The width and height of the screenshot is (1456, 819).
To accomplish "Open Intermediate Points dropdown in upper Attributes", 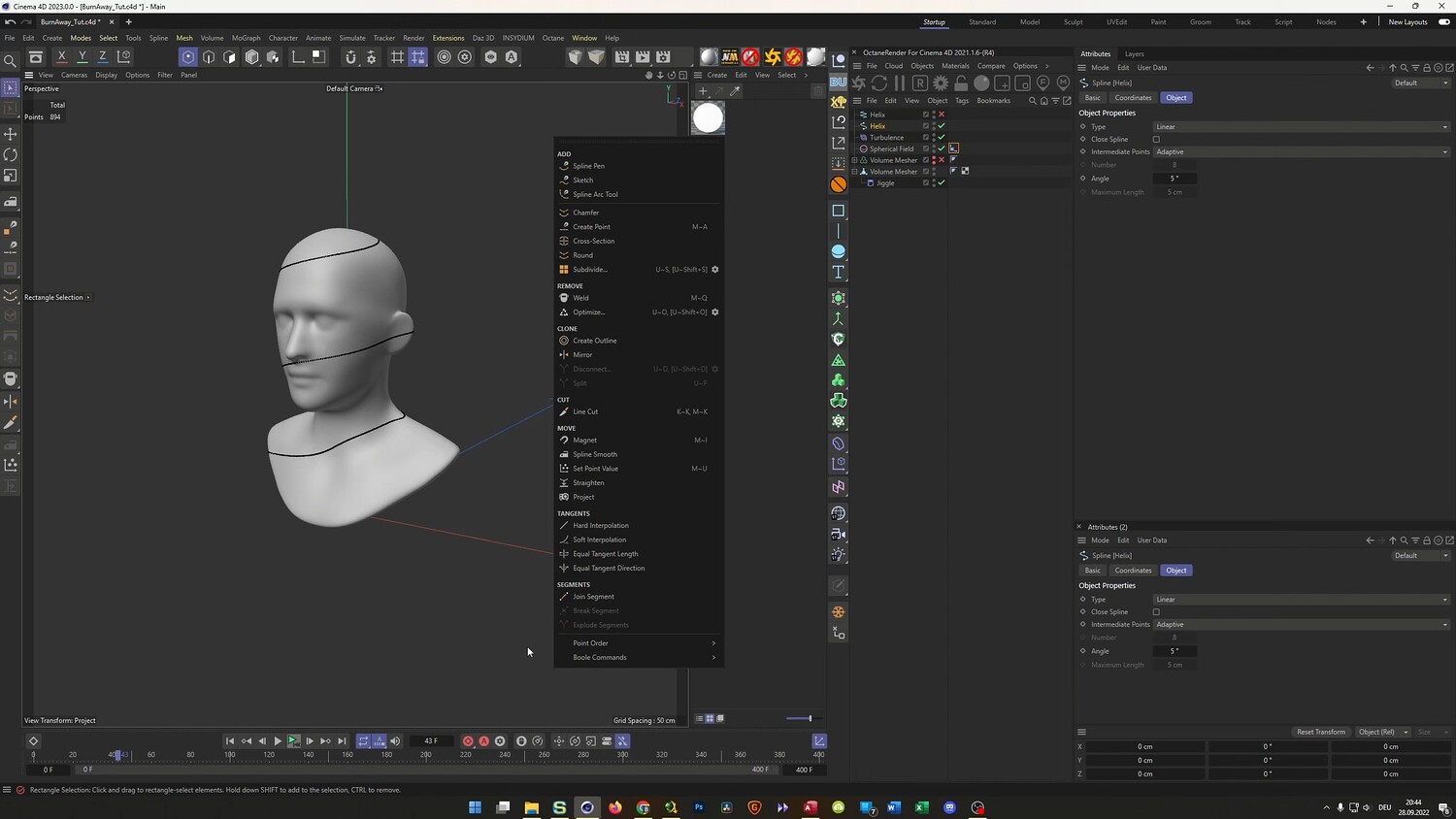I will [1302, 152].
